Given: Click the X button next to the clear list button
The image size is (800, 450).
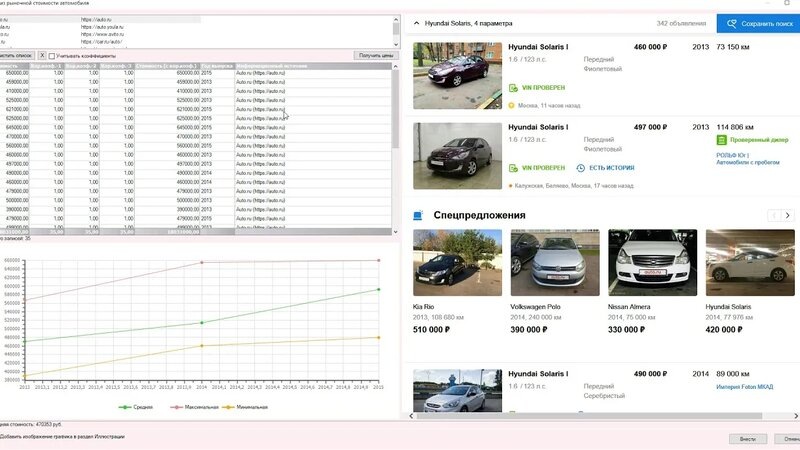Looking at the screenshot, I should click(x=42, y=55).
